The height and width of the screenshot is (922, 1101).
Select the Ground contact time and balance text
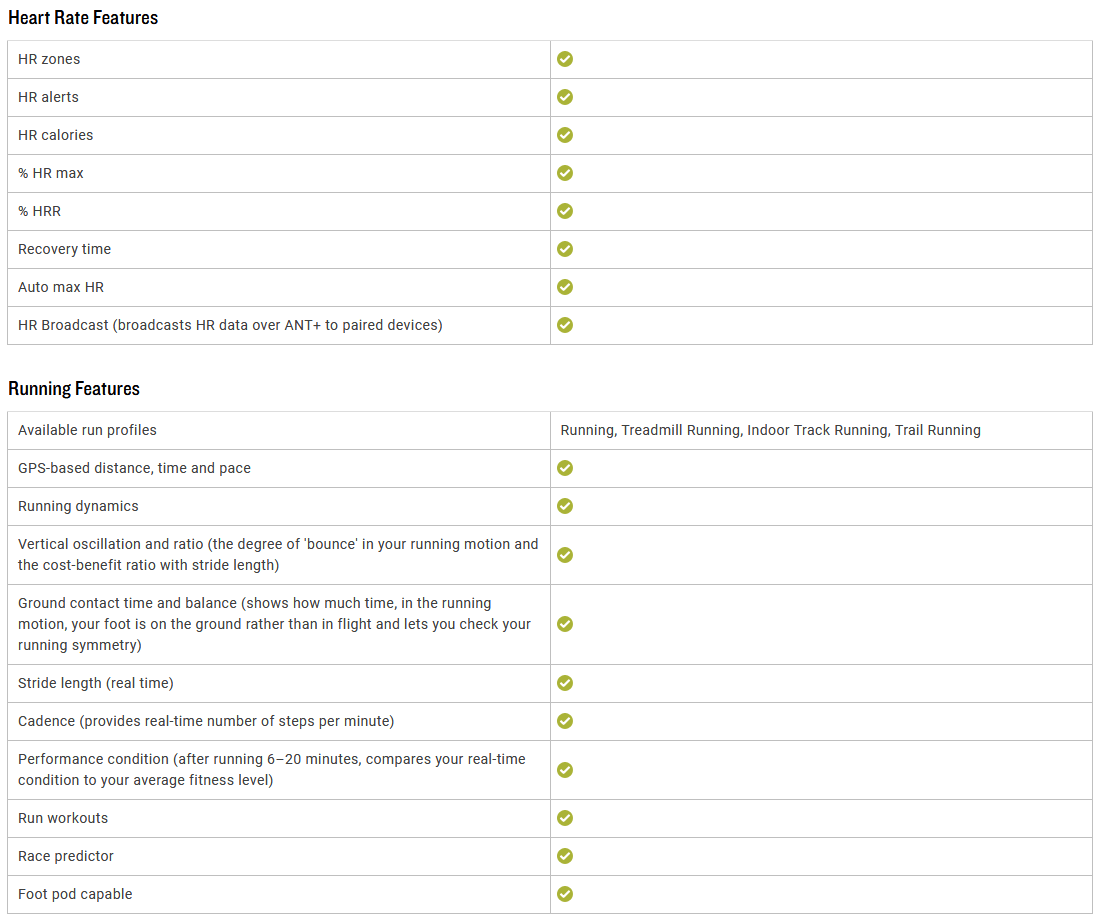(275, 624)
